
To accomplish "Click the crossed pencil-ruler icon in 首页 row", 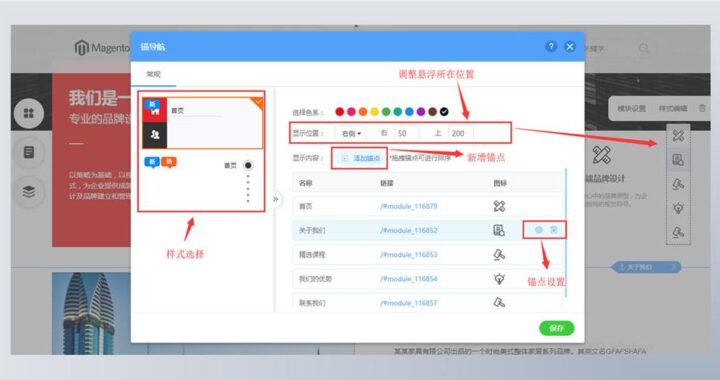I will [x=499, y=206].
